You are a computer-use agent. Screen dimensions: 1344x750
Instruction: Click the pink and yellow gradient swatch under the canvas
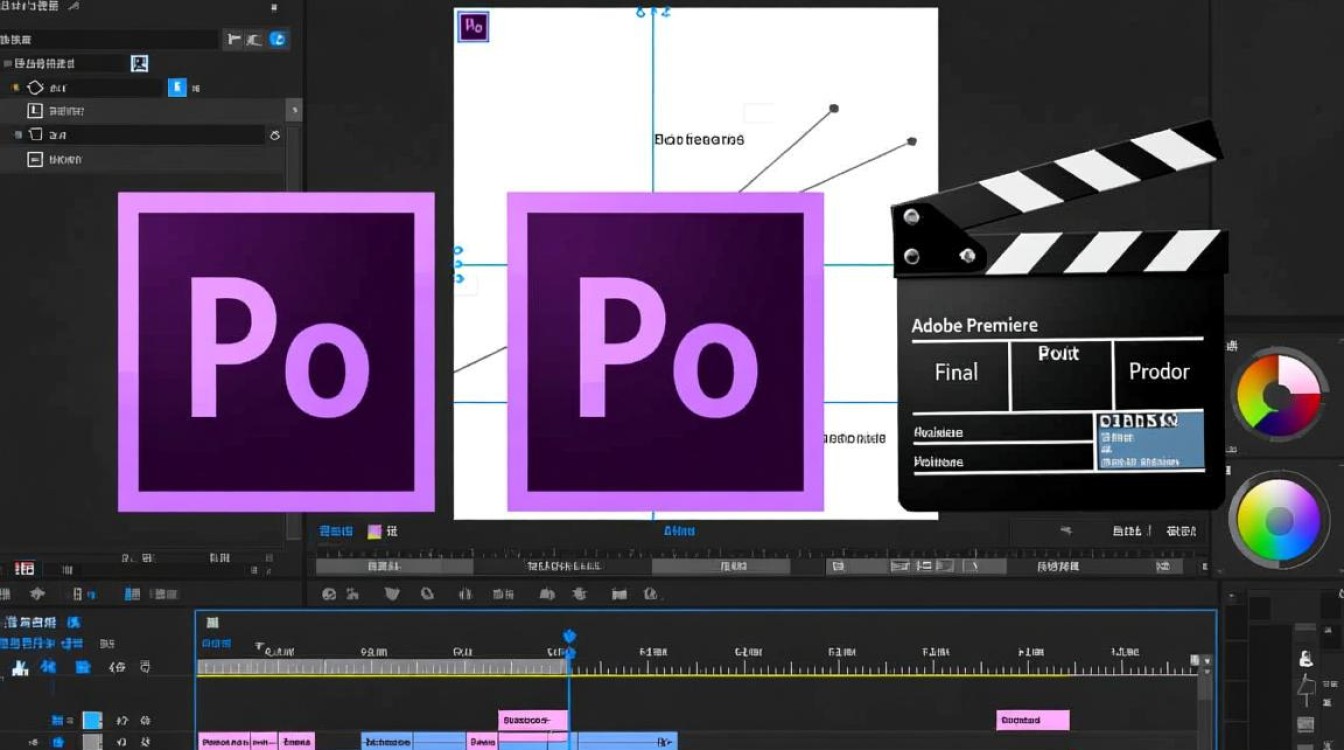(x=375, y=532)
